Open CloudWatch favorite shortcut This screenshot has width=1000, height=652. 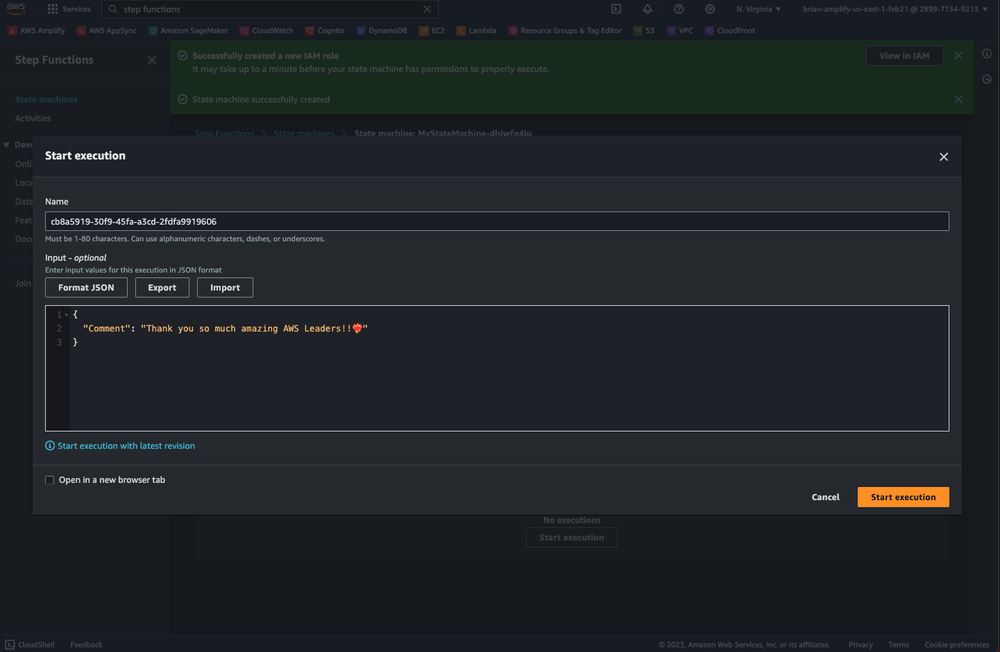tap(266, 31)
